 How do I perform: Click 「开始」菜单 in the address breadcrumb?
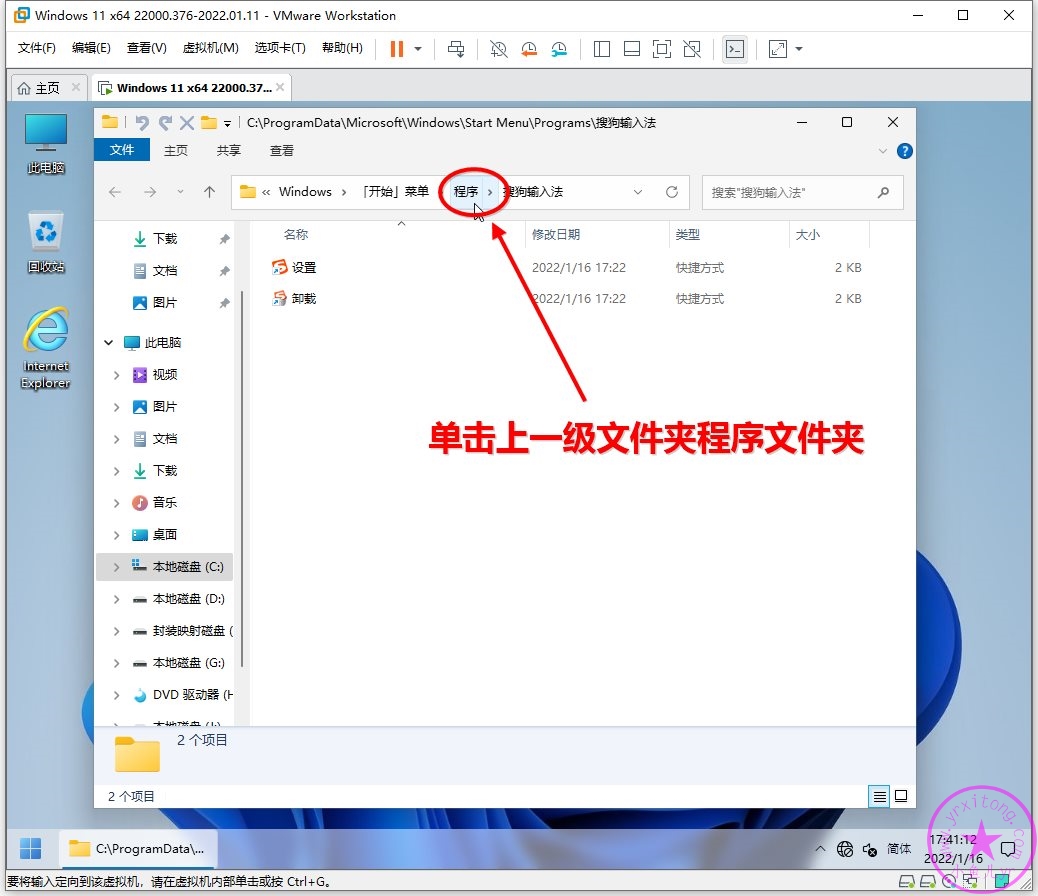395,191
